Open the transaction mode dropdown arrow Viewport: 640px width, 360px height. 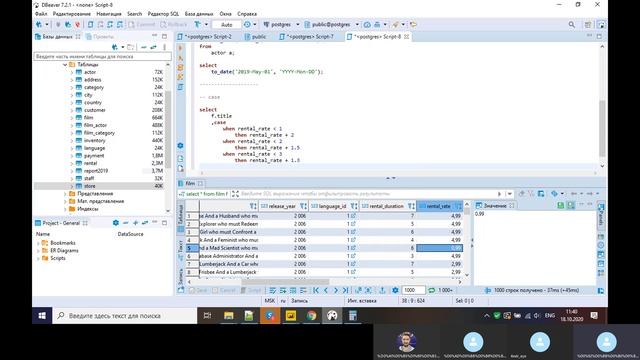pos(206,24)
